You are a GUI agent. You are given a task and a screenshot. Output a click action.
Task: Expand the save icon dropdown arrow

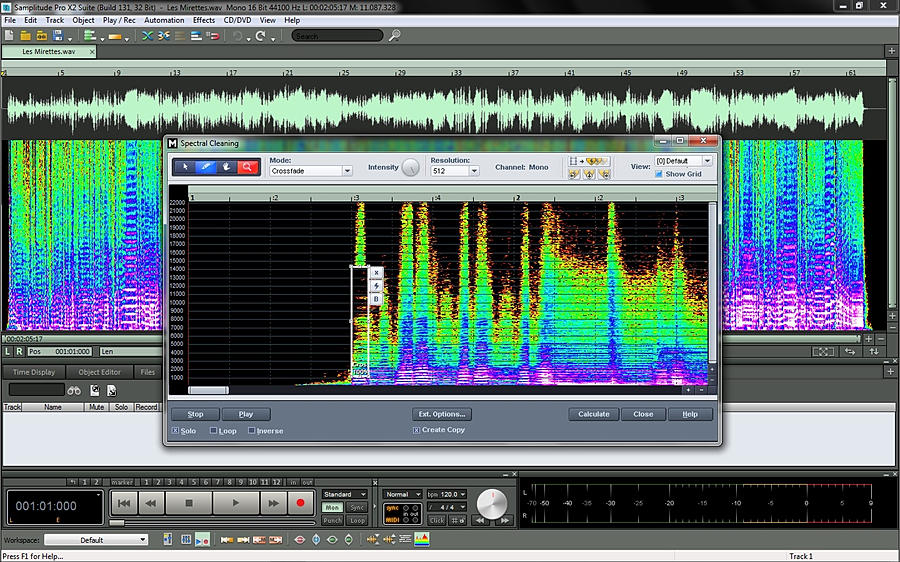[x=69, y=38]
